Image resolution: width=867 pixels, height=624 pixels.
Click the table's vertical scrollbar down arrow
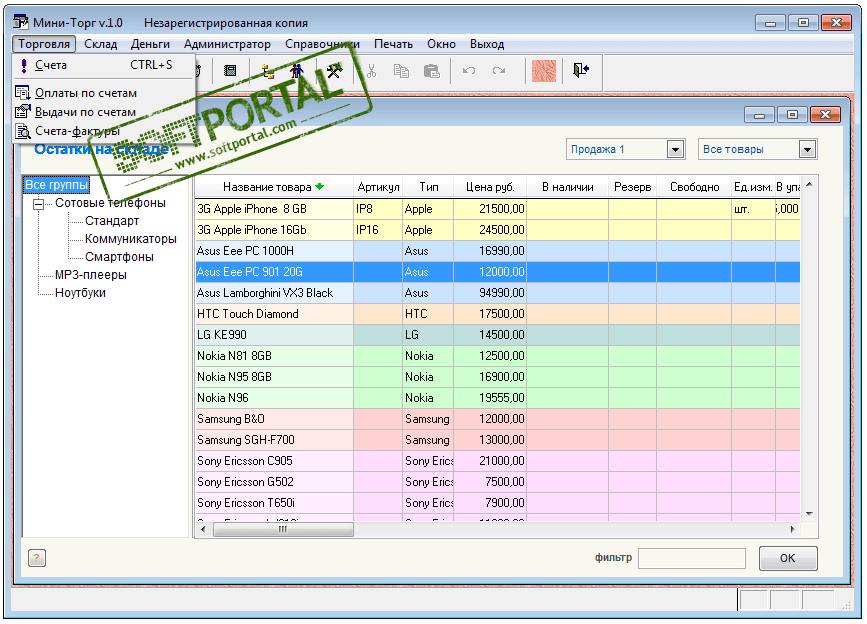pyautogui.click(x=809, y=513)
